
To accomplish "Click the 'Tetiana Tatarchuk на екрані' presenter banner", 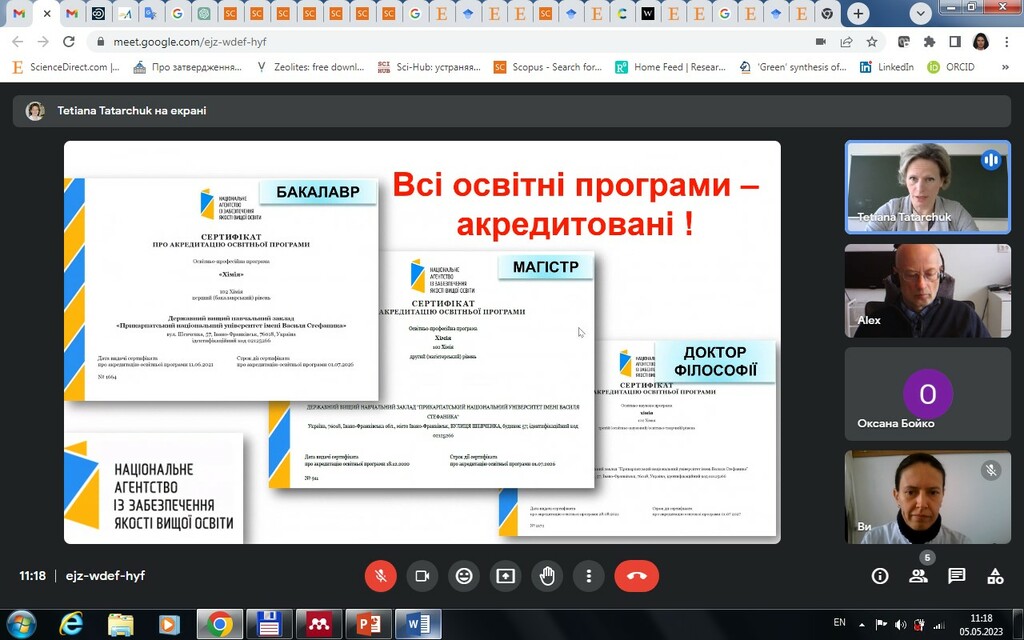I will coord(511,111).
